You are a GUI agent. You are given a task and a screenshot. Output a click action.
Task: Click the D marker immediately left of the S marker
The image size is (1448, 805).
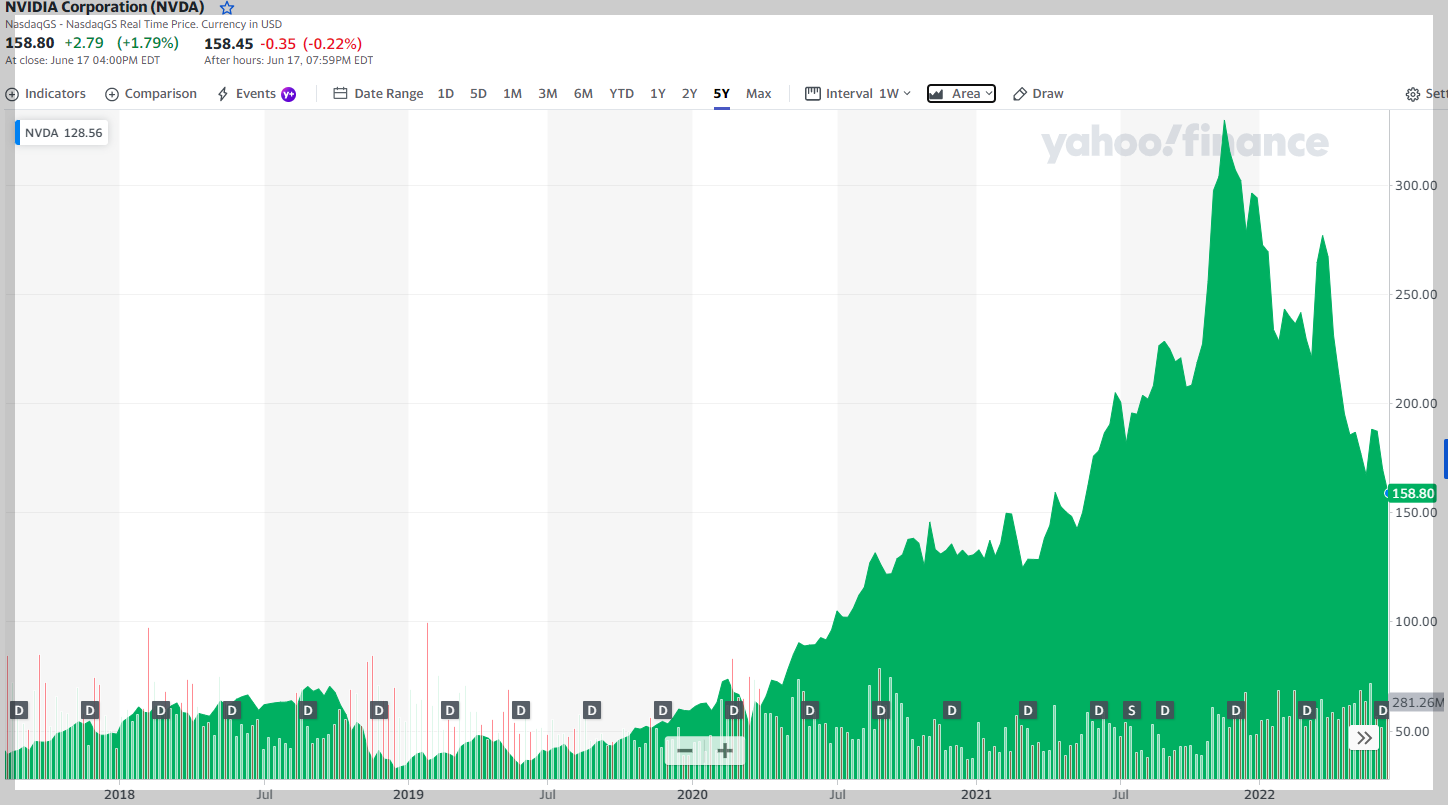pyautogui.click(x=1099, y=710)
